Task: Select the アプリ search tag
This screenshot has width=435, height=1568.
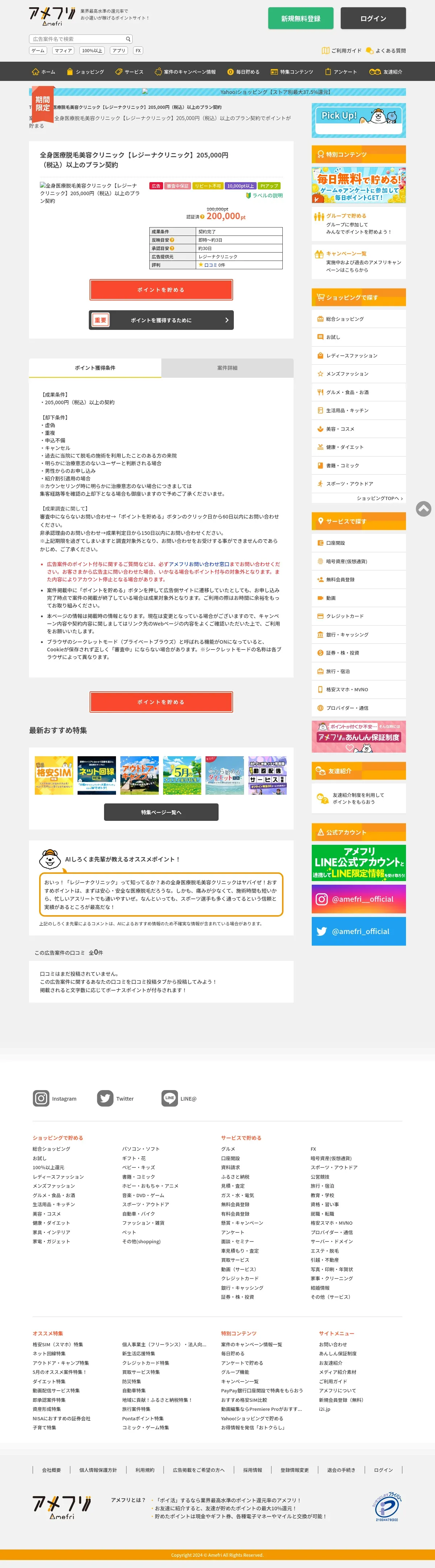Action: [119, 50]
